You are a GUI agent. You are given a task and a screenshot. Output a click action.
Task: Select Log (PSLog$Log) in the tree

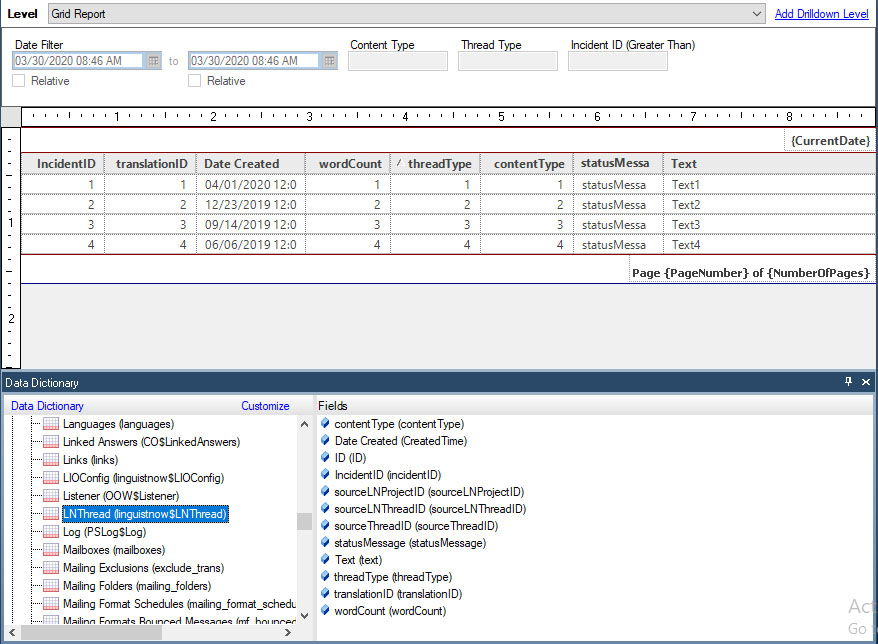[106, 532]
